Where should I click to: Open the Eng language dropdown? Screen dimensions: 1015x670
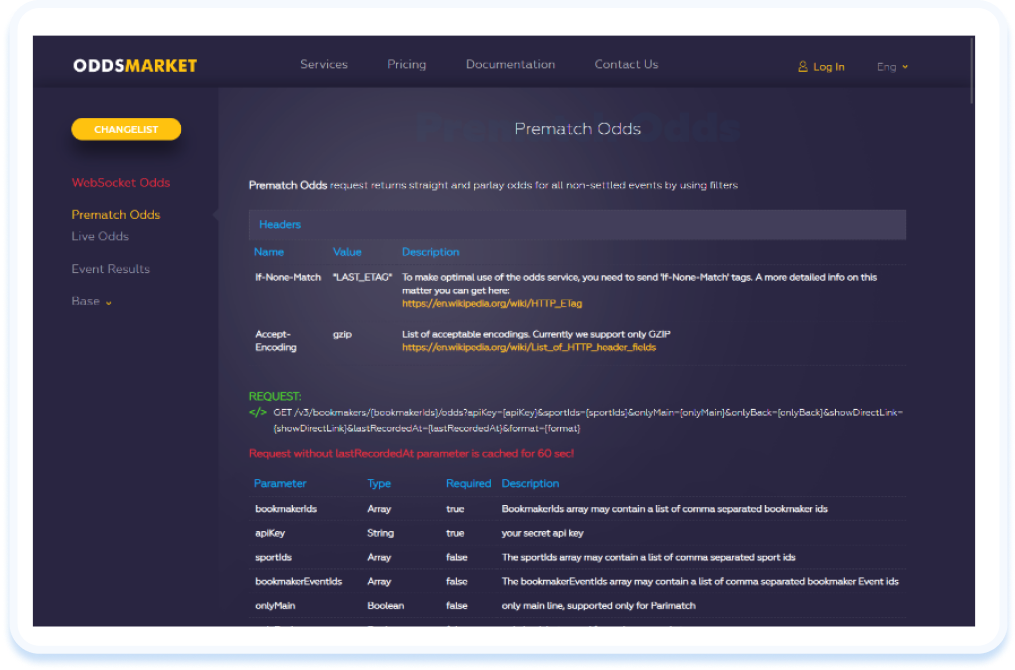pos(889,66)
